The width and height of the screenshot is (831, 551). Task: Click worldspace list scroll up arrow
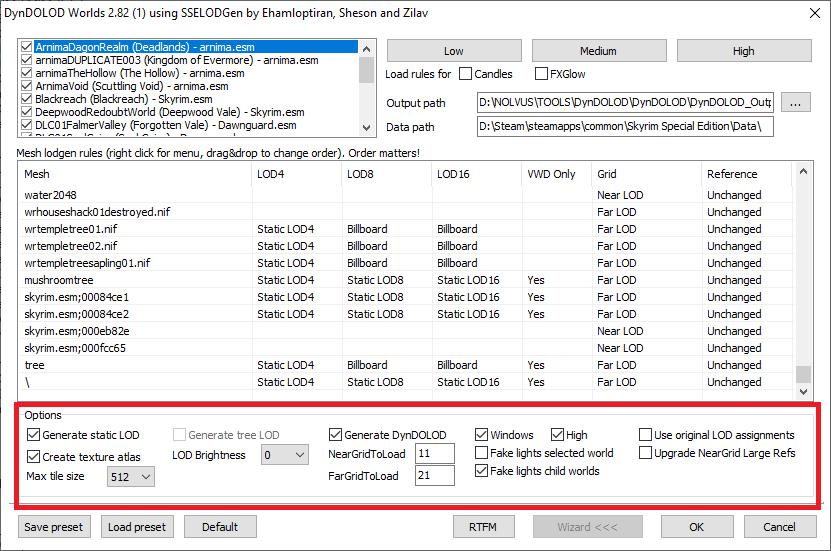point(366,49)
